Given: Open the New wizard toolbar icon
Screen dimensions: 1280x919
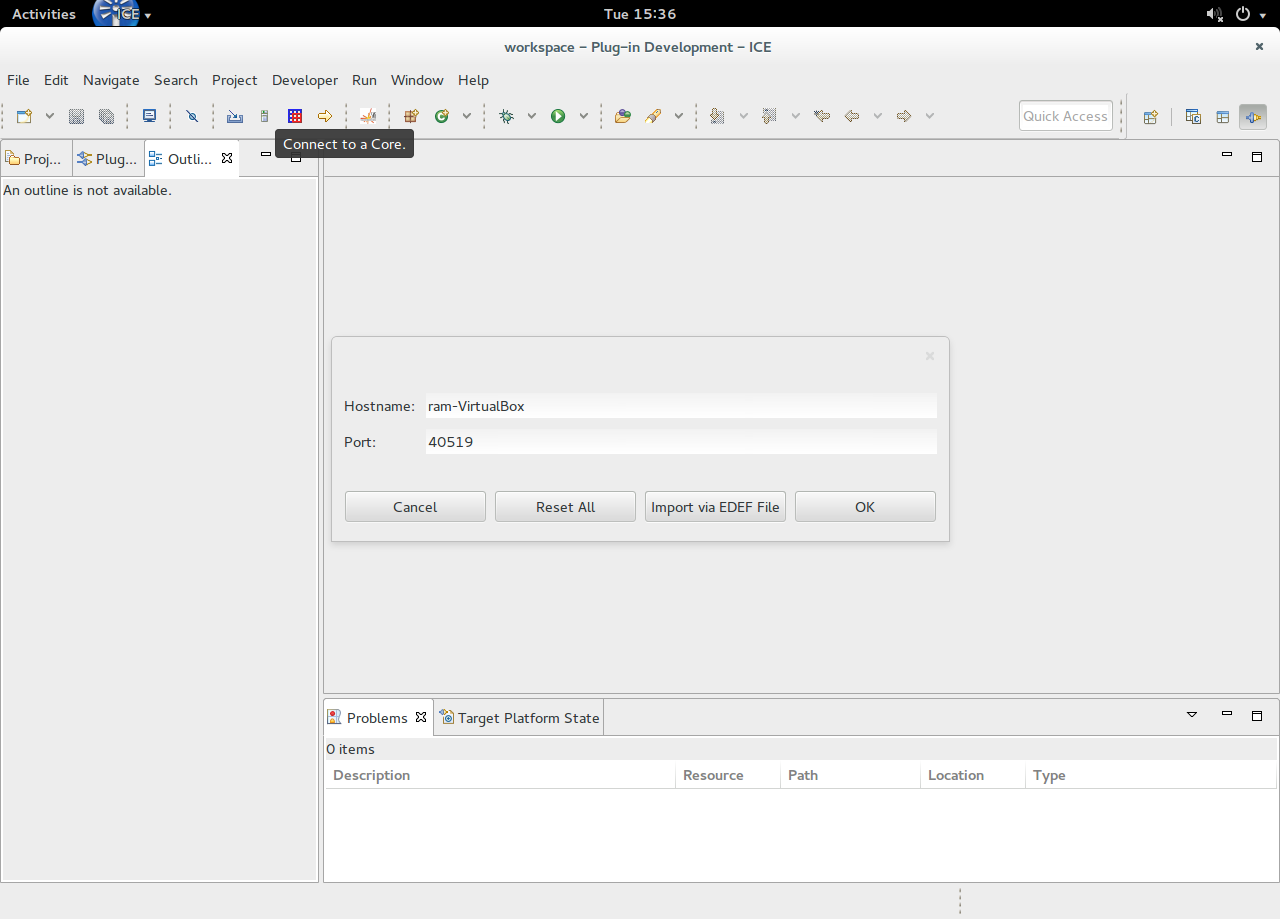Looking at the screenshot, I should click(x=25, y=116).
